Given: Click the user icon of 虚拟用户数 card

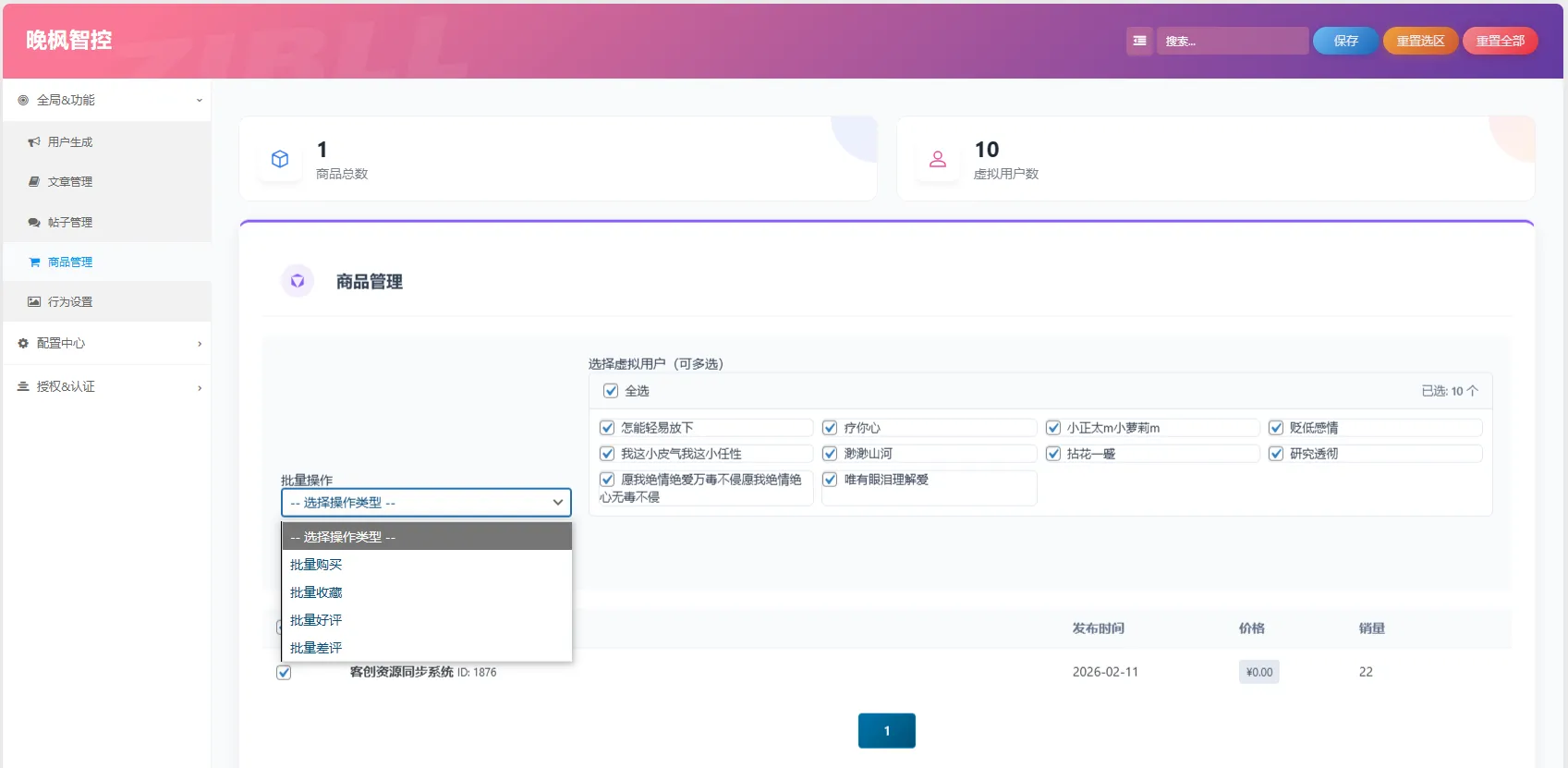Looking at the screenshot, I should 938,159.
